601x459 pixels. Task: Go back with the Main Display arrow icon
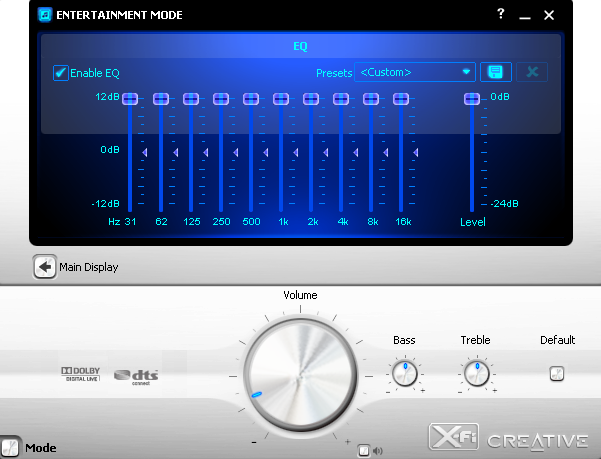pos(45,267)
